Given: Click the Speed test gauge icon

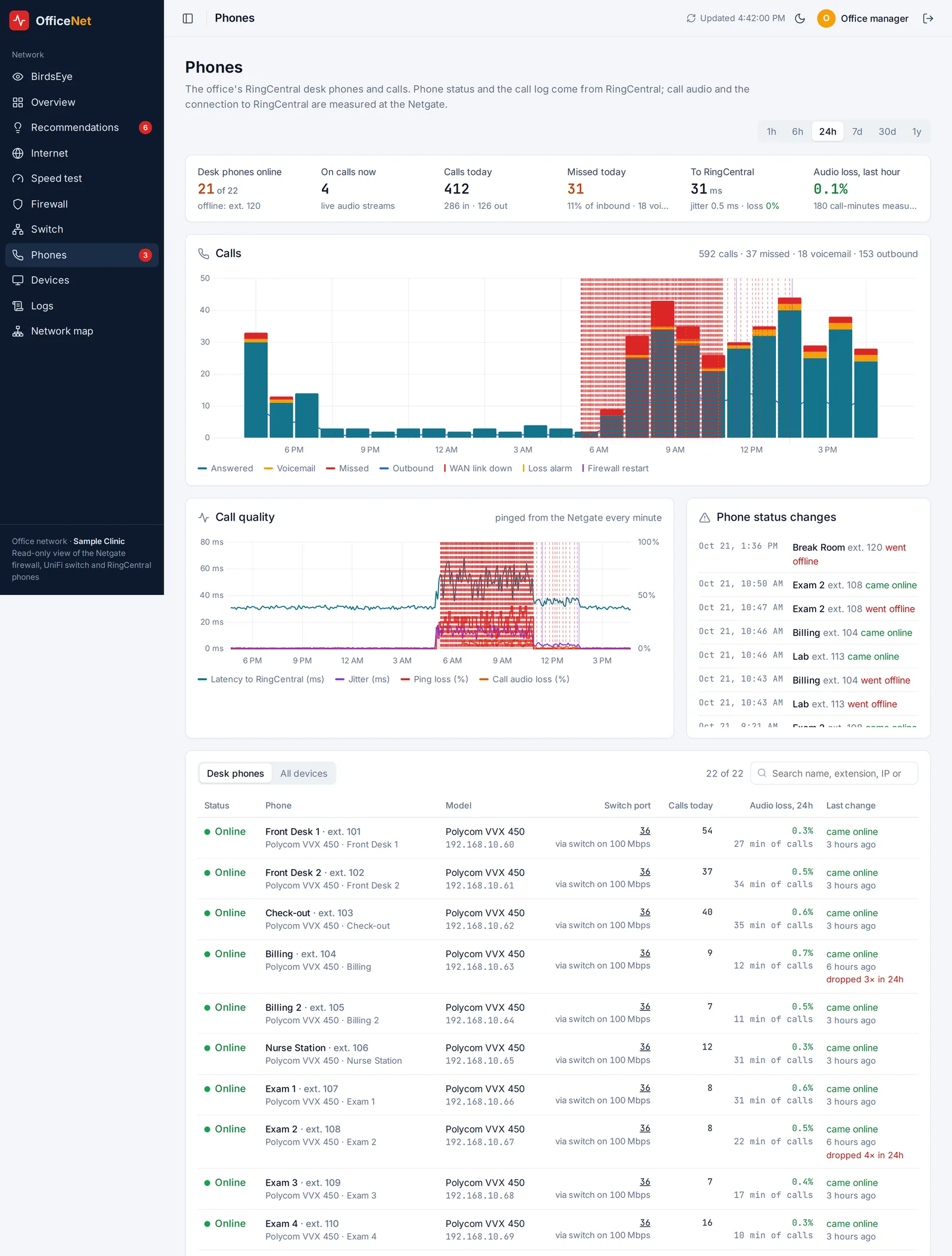Looking at the screenshot, I should click(18, 178).
